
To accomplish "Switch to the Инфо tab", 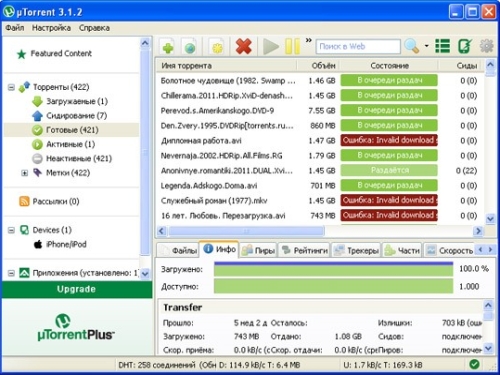I will (x=219, y=249).
